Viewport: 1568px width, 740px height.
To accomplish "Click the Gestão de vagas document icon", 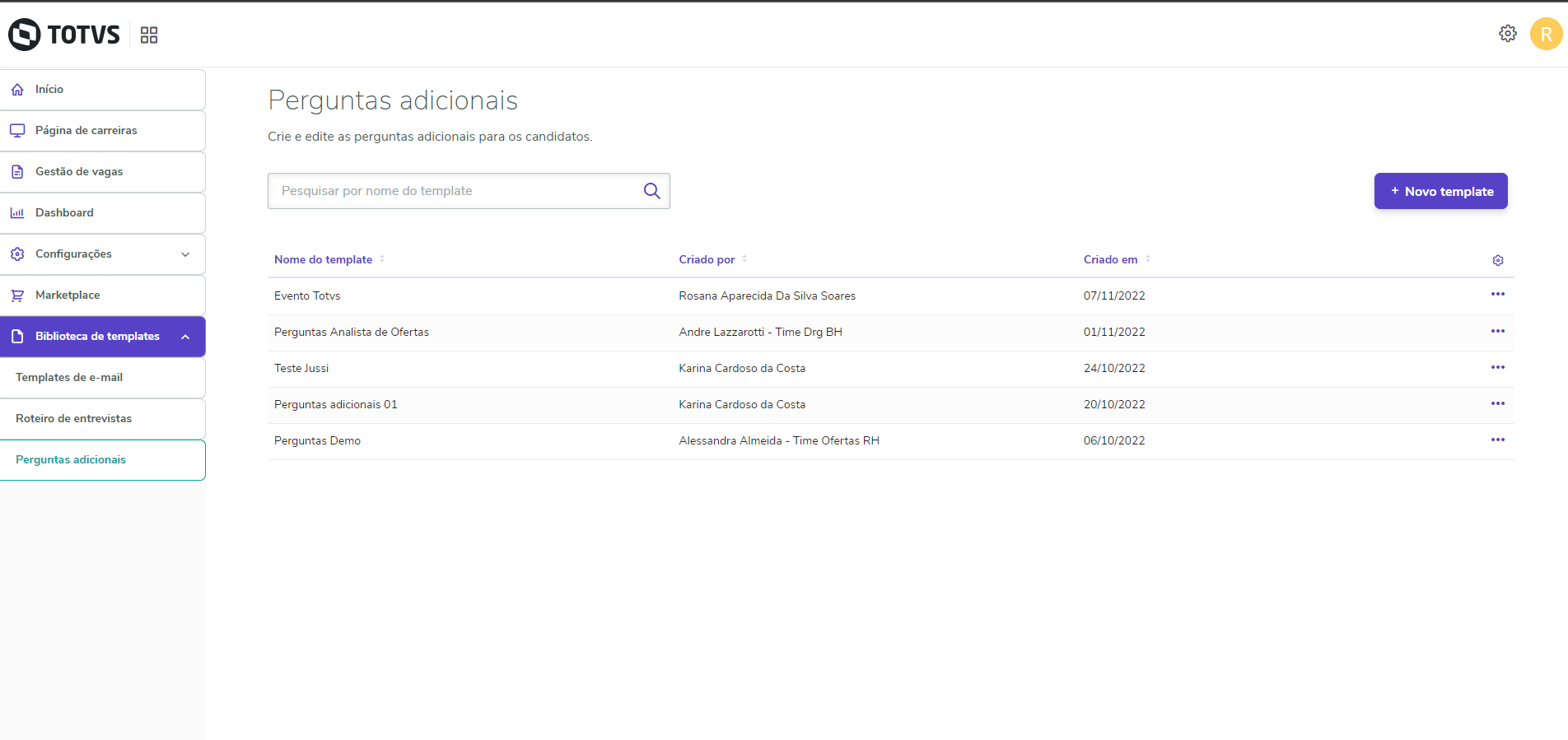I will [17, 172].
